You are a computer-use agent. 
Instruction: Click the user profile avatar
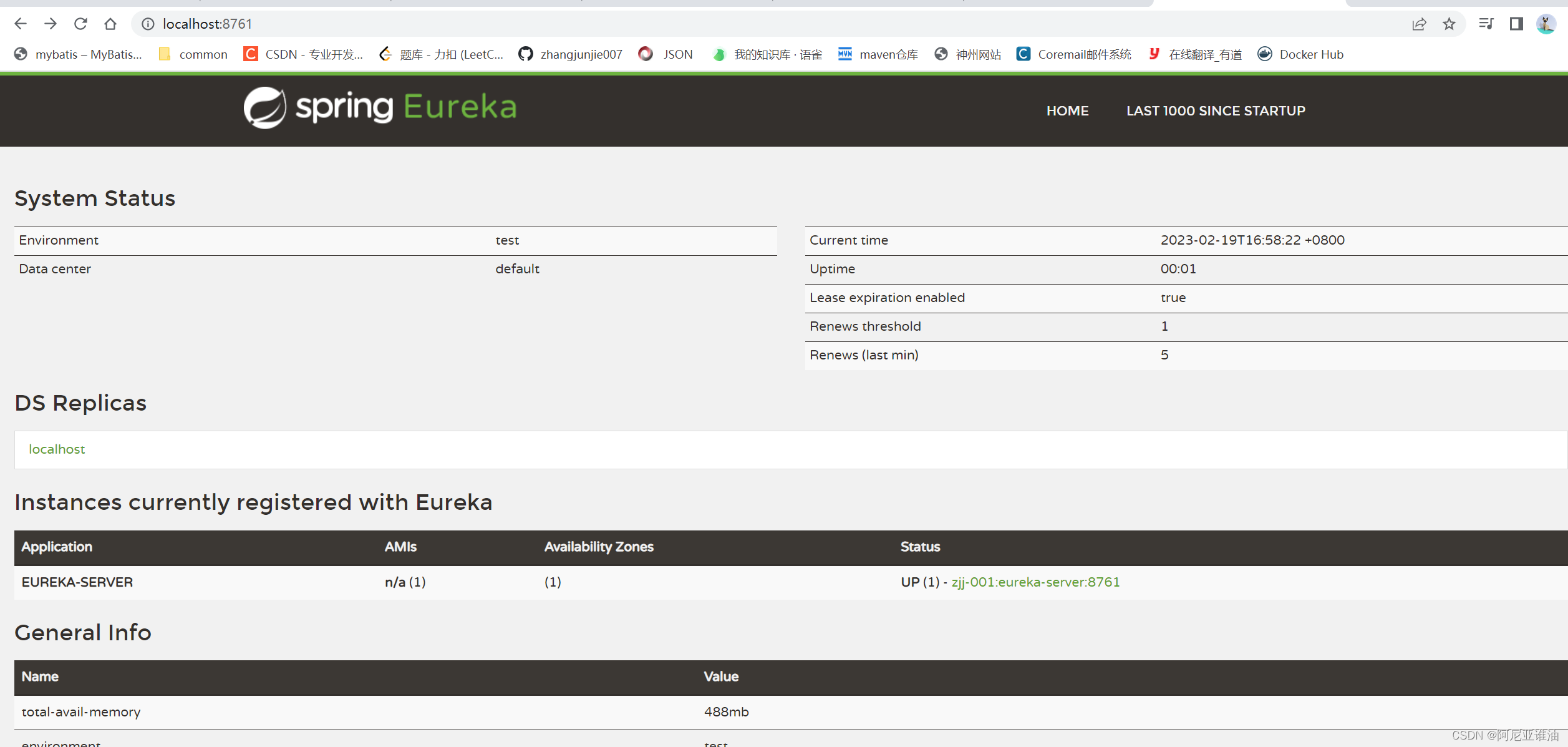pyautogui.click(x=1546, y=24)
